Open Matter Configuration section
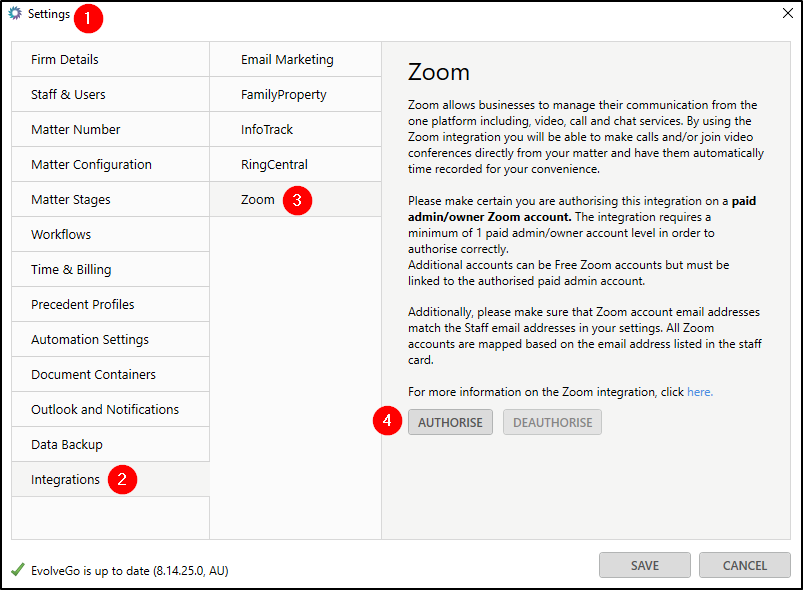This screenshot has height=590, width=803. [110, 164]
